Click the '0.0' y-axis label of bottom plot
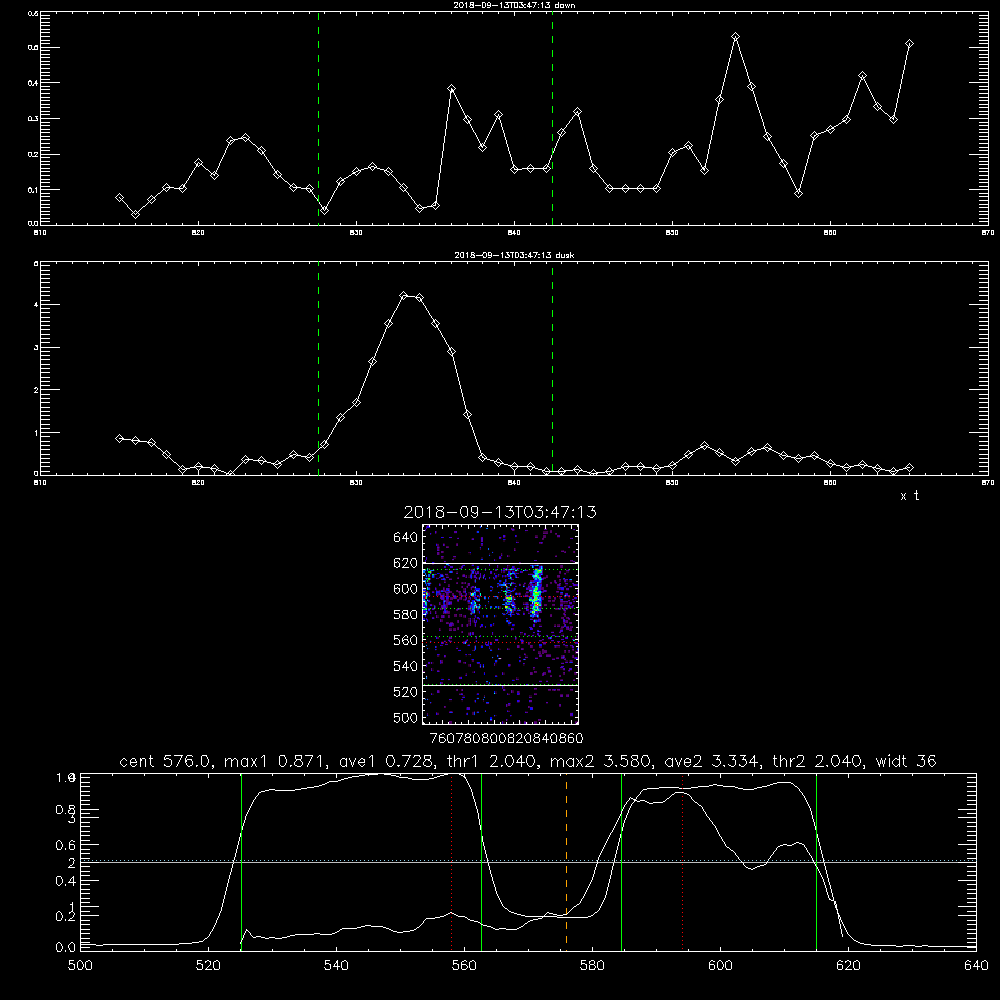Viewport: 1000px width, 1000px height. tap(66, 947)
